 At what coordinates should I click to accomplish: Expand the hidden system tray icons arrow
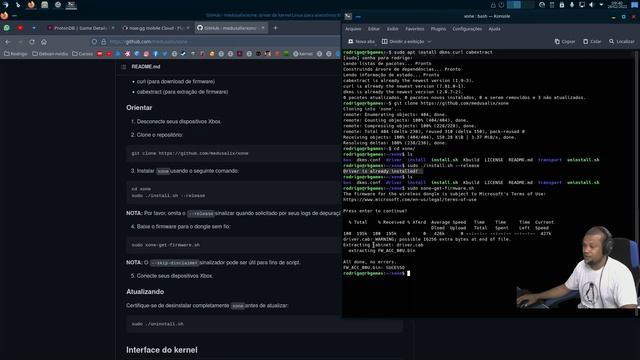(601, 5)
